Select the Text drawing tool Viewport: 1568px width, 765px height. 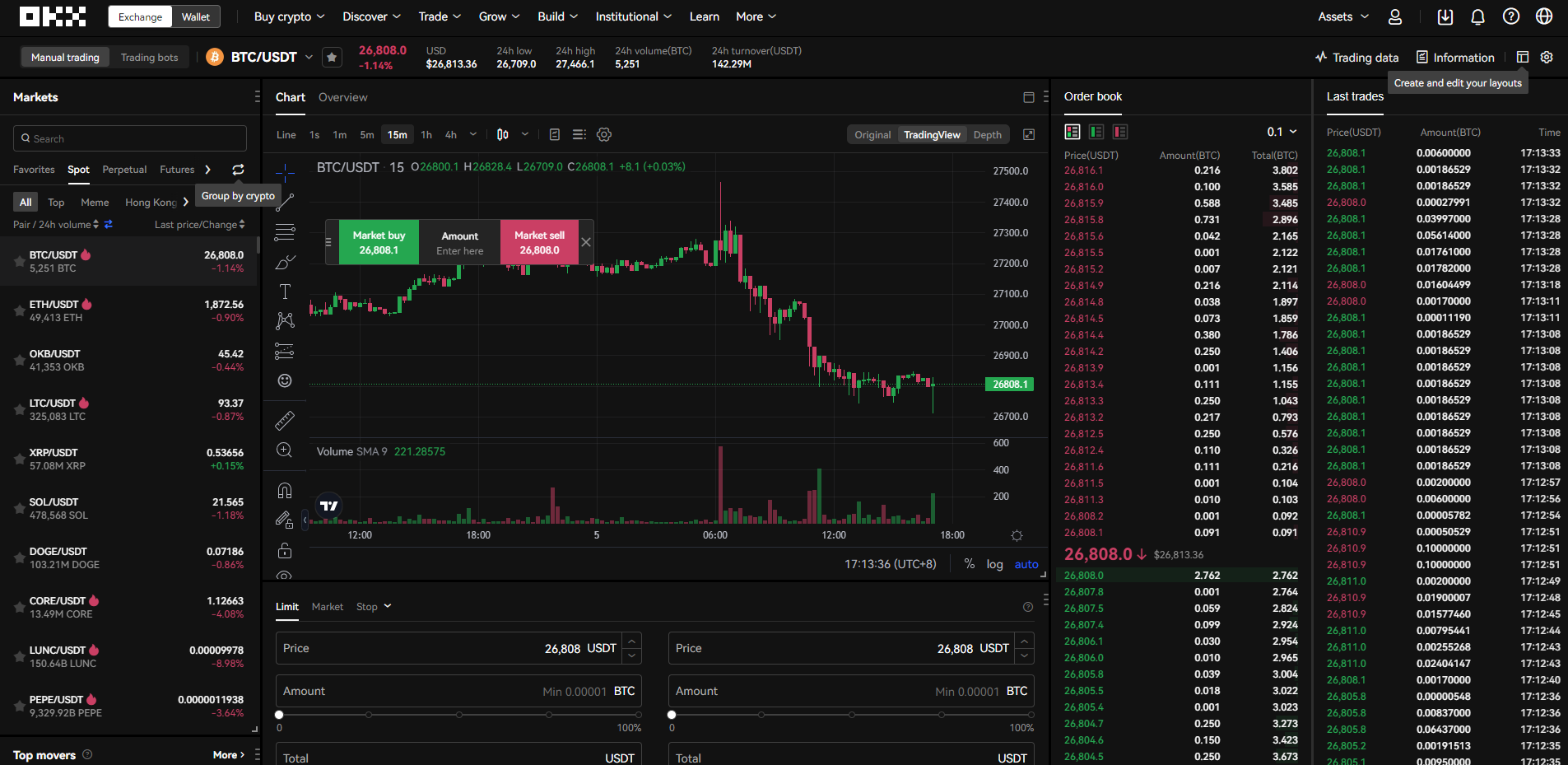pos(285,292)
